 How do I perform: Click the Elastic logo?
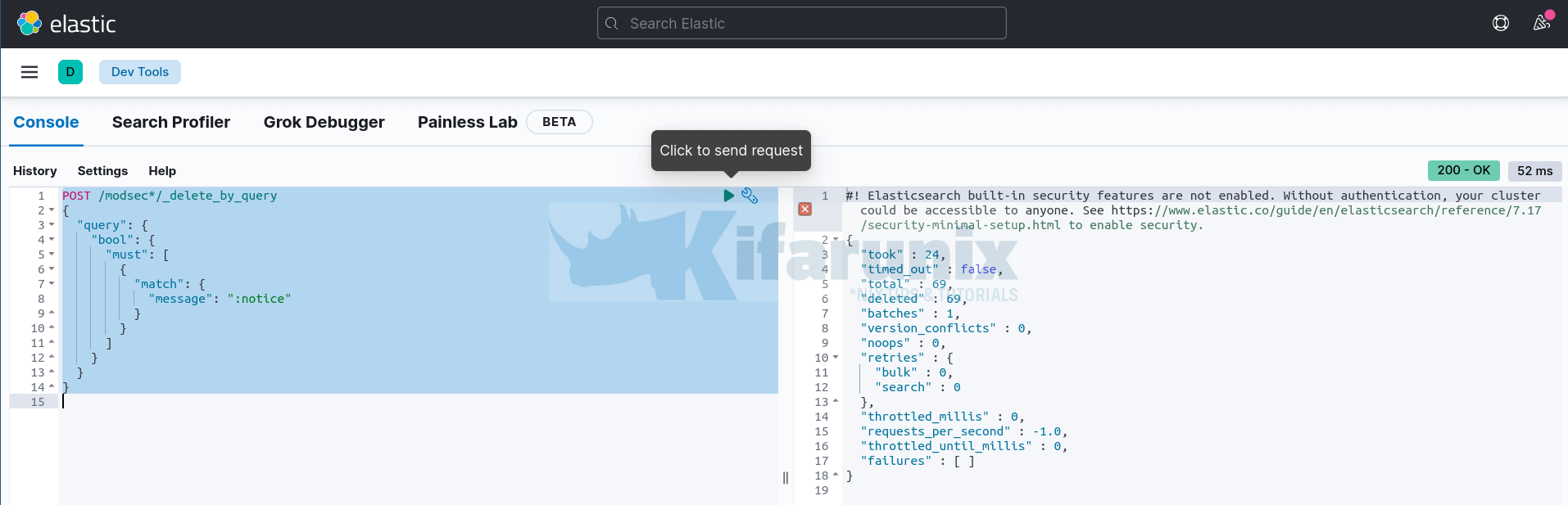pos(66,24)
